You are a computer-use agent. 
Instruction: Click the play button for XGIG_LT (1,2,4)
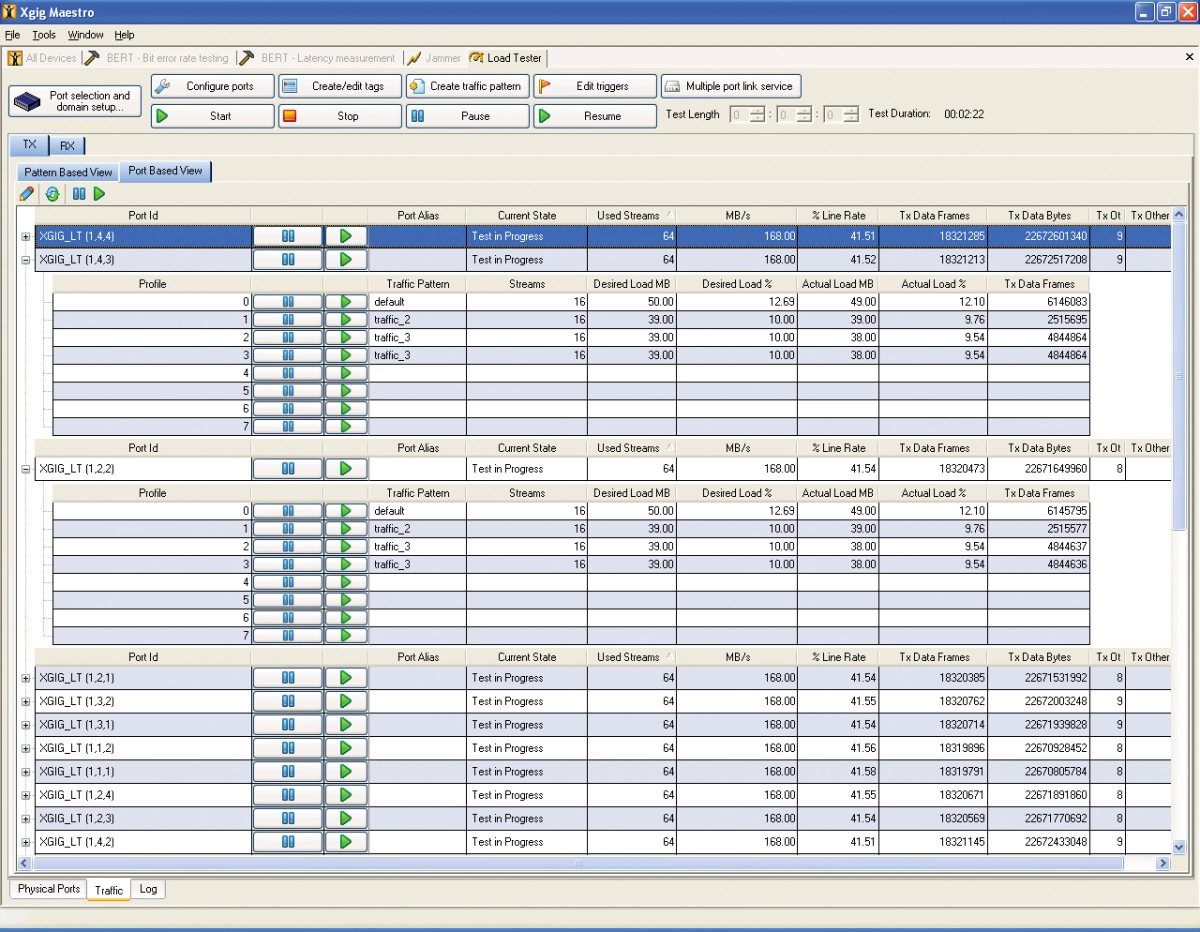point(346,794)
